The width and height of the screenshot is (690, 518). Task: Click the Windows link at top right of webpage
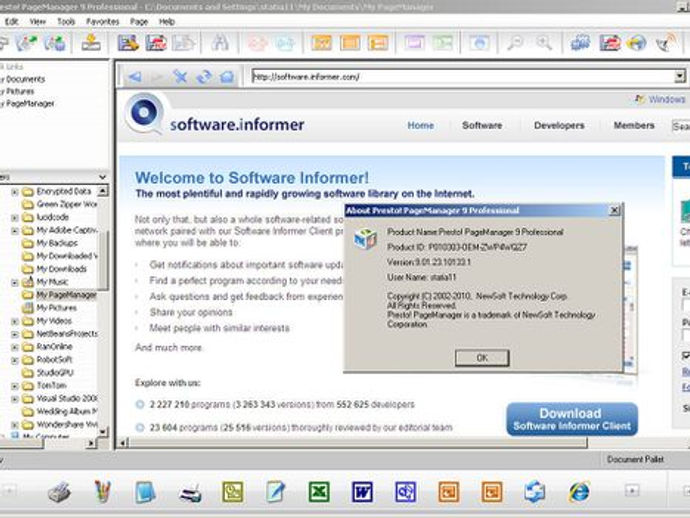coord(667,99)
